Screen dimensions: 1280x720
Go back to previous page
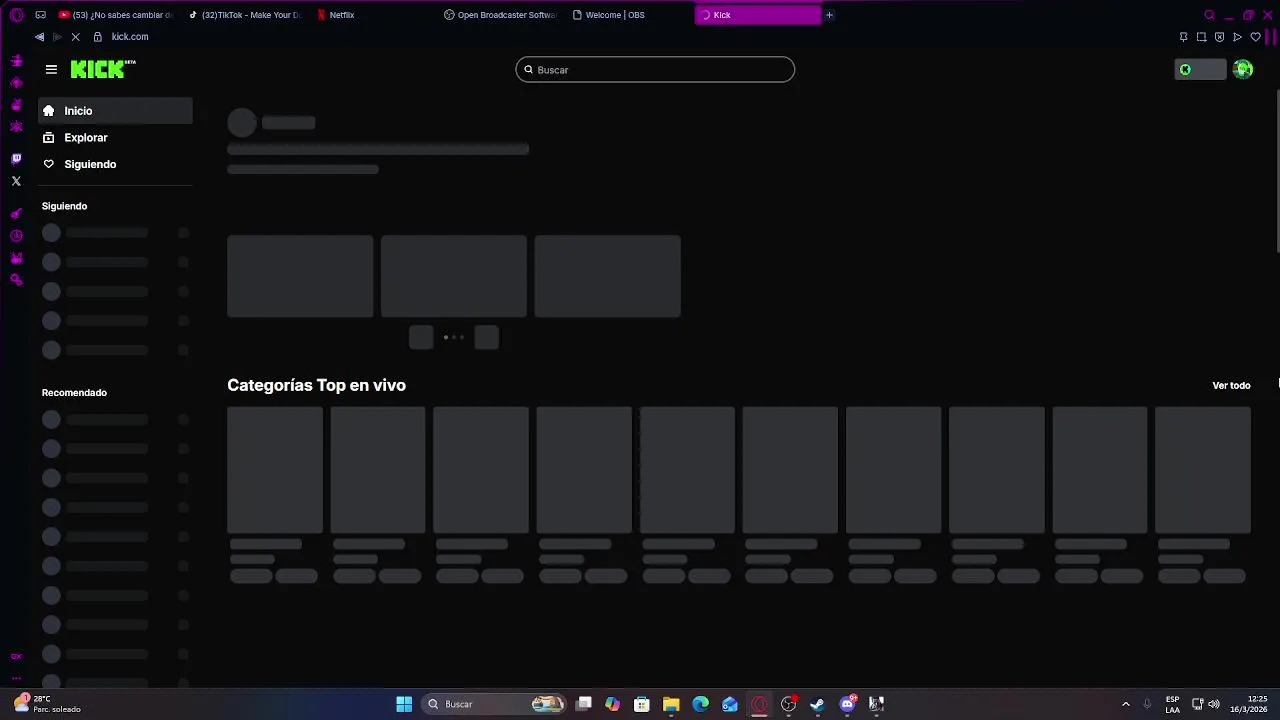point(39,37)
